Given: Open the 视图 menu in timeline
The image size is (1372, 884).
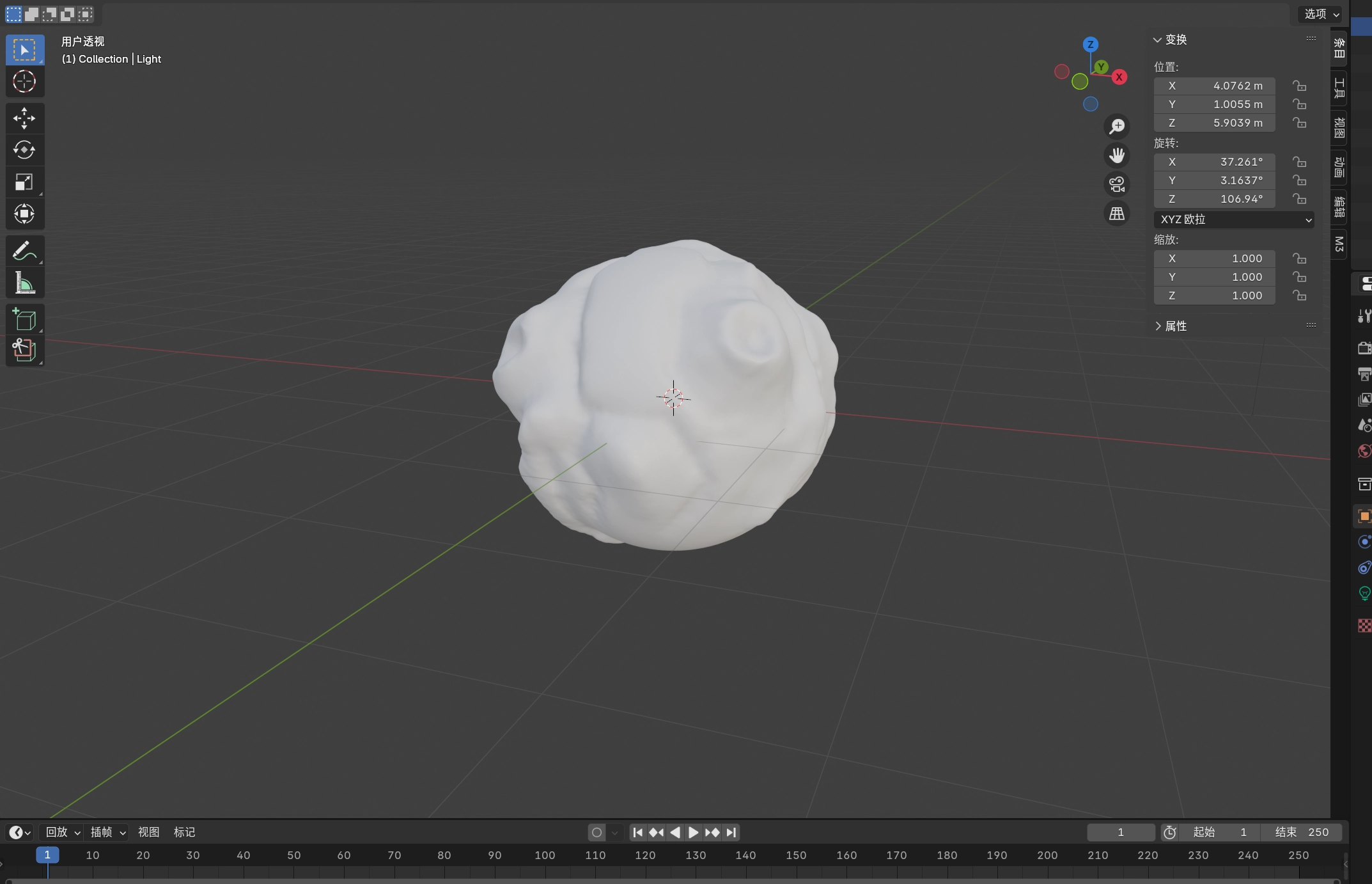Looking at the screenshot, I should (x=148, y=832).
